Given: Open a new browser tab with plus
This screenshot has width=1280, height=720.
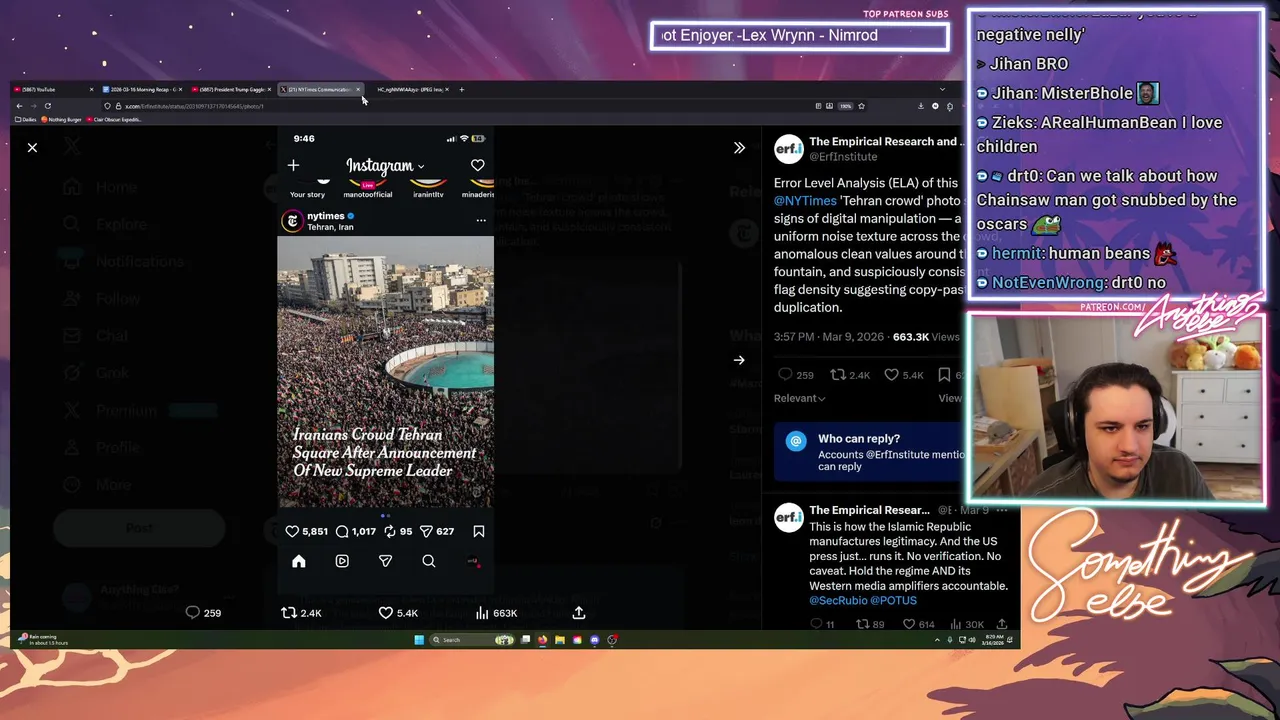Looking at the screenshot, I should tap(461, 89).
